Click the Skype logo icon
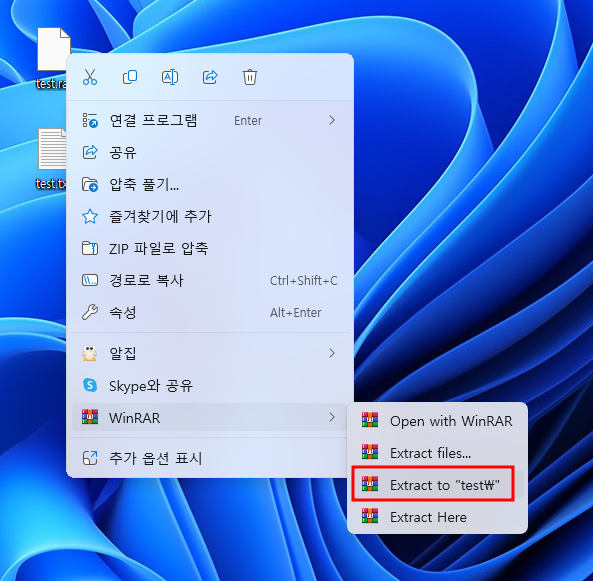 click(90, 385)
